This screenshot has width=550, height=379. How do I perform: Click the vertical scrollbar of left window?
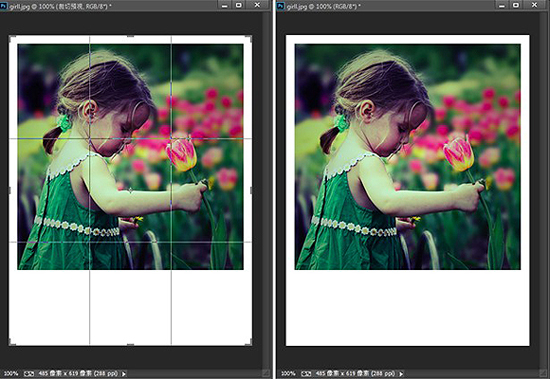pyautogui.click(x=267, y=190)
